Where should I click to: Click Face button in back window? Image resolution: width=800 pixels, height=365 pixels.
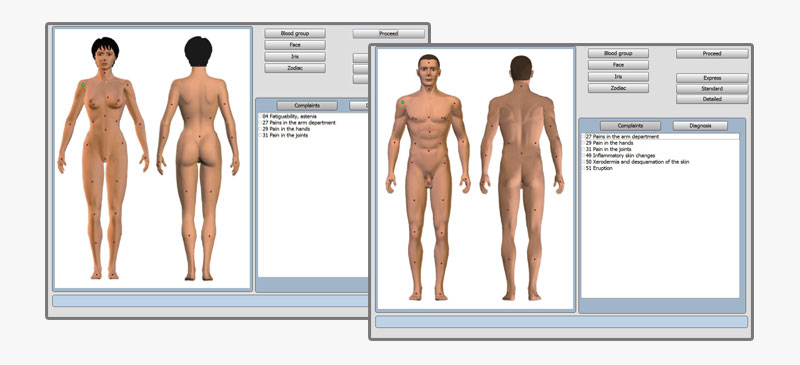click(x=295, y=45)
